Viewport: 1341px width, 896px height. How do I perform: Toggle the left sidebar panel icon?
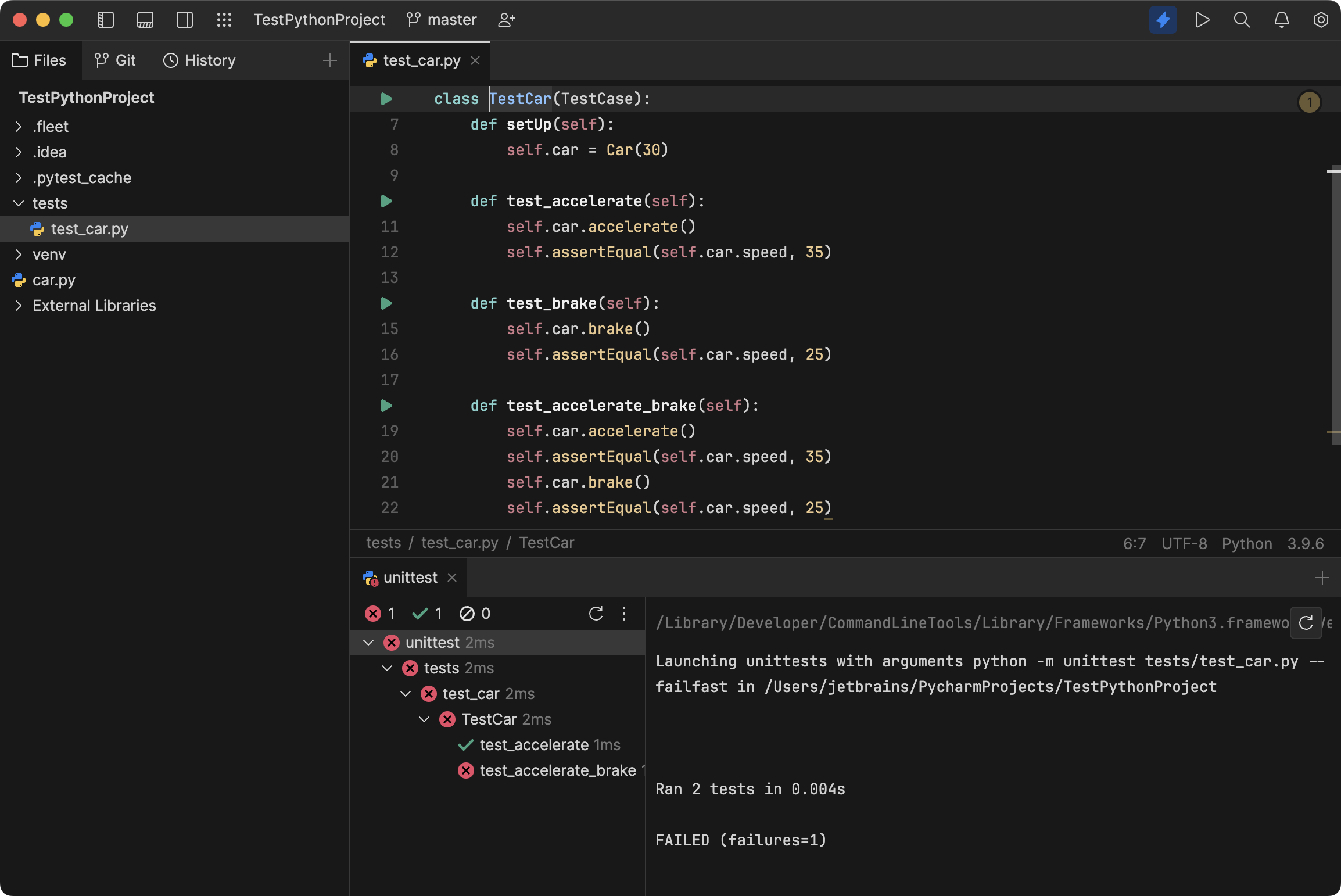tap(105, 19)
